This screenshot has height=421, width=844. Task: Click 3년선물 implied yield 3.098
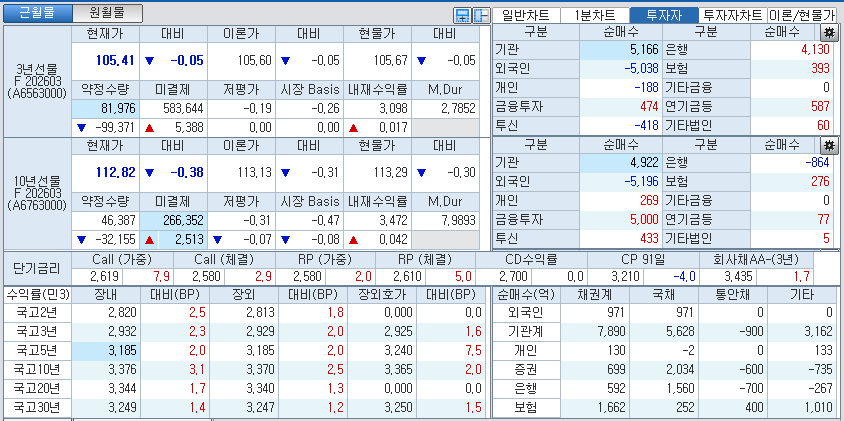tap(377, 109)
